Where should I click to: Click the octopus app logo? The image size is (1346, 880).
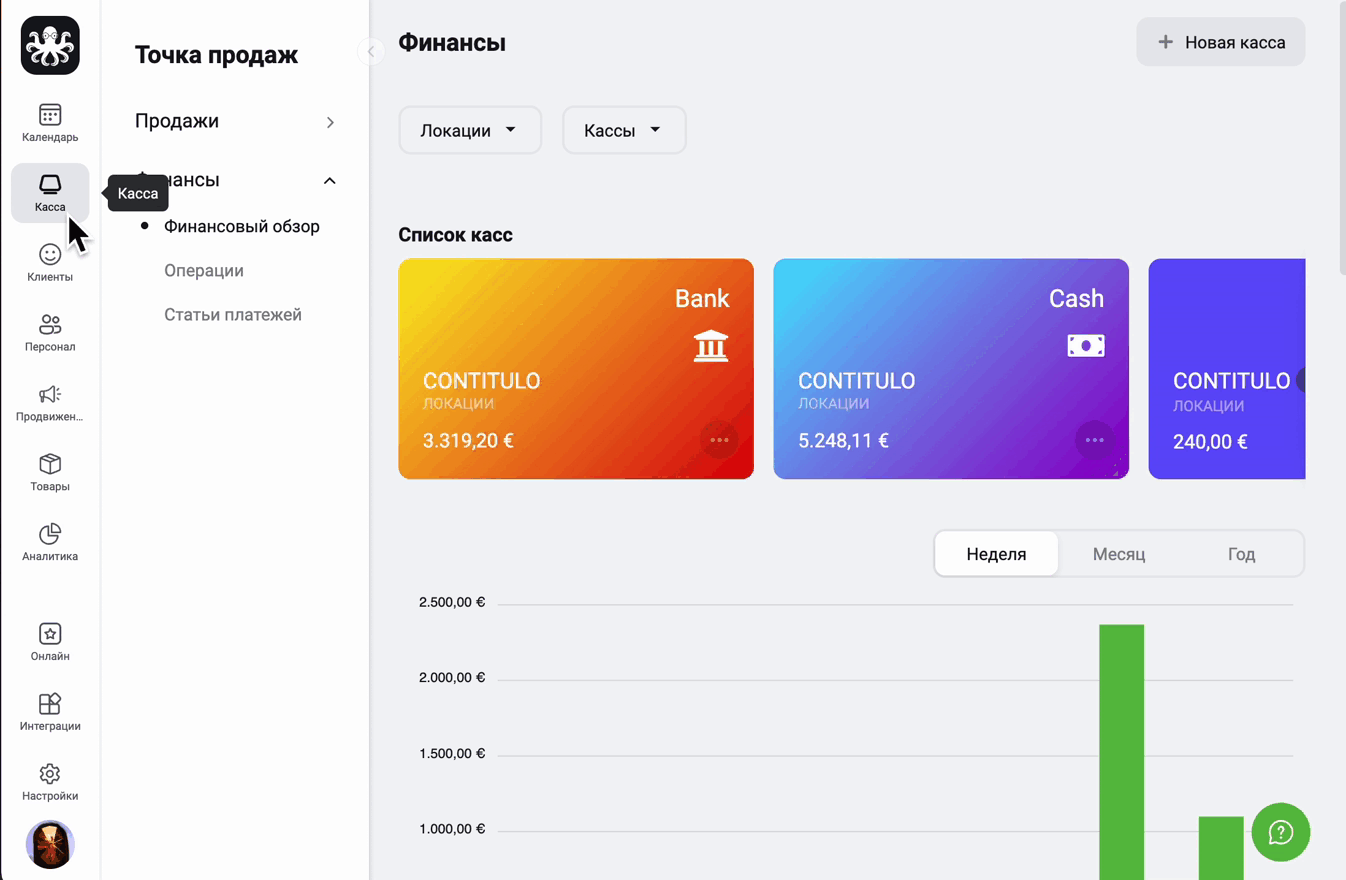(x=50, y=45)
